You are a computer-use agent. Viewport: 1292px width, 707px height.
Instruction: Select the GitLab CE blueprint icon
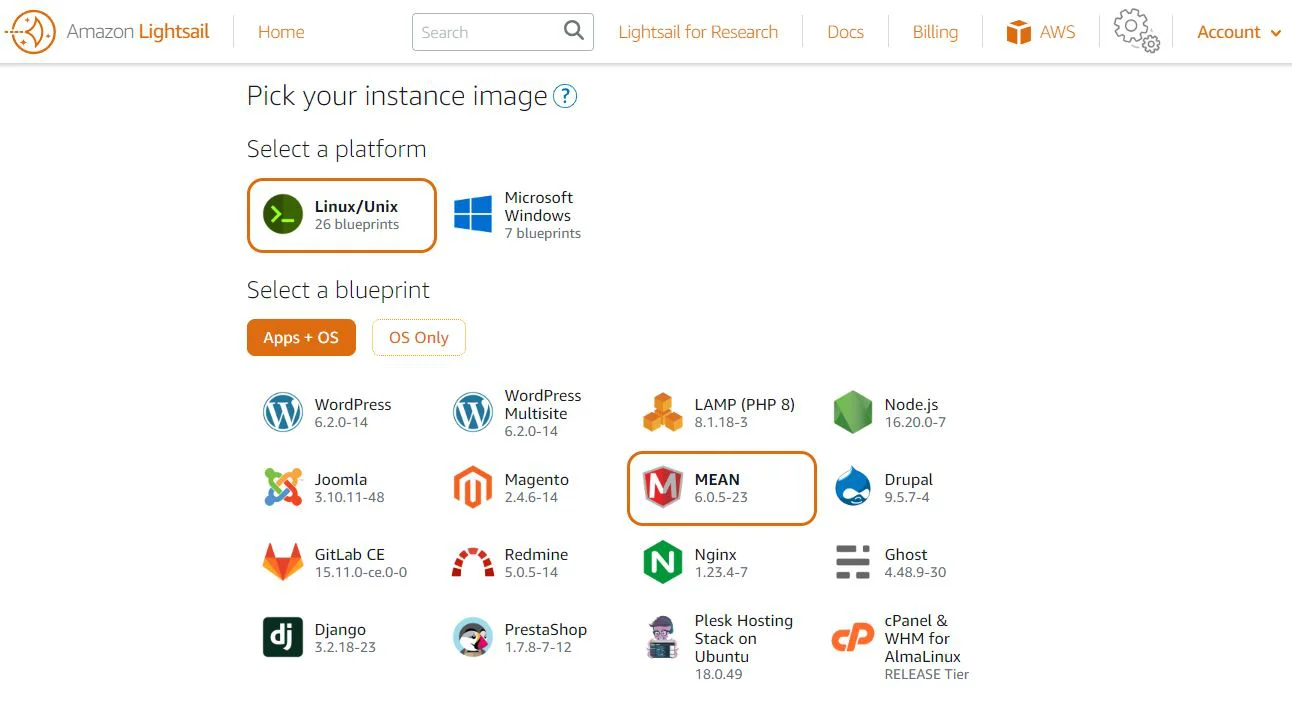click(283, 562)
